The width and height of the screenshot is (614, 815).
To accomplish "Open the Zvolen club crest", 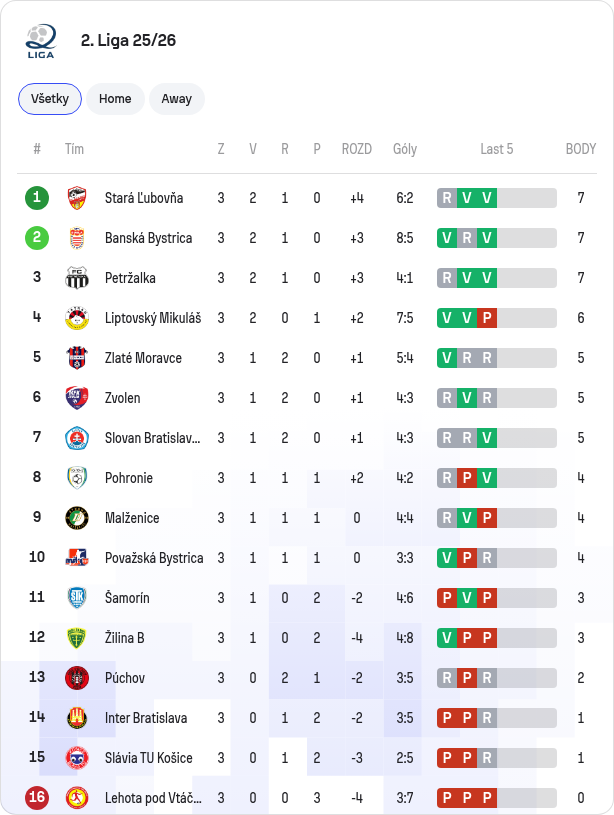I will coord(77,398).
